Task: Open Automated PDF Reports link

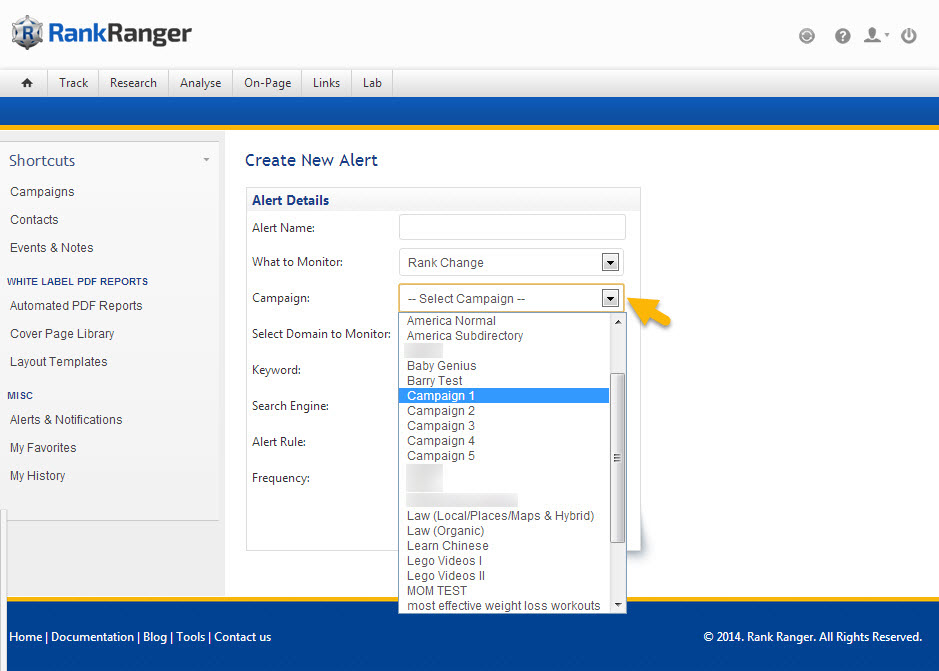Action: 76,306
